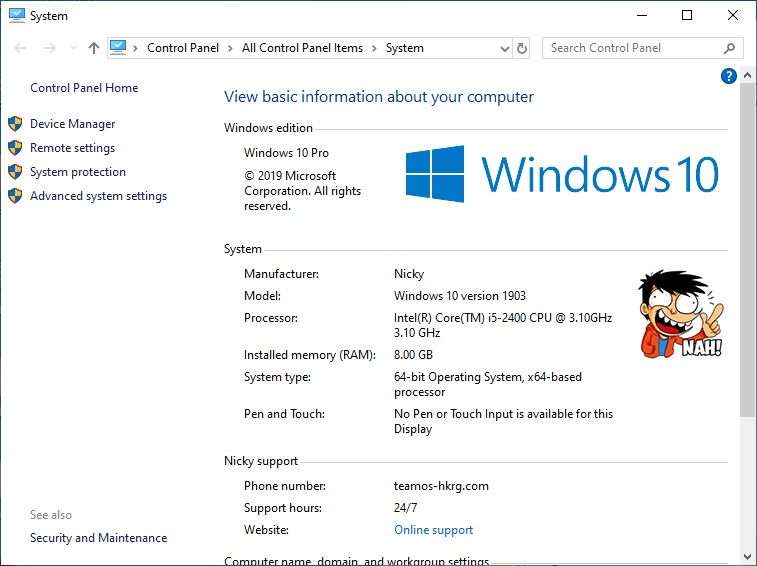Image resolution: width=757 pixels, height=566 pixels.
Task: Maximize the System window
Action: [687, 15]
